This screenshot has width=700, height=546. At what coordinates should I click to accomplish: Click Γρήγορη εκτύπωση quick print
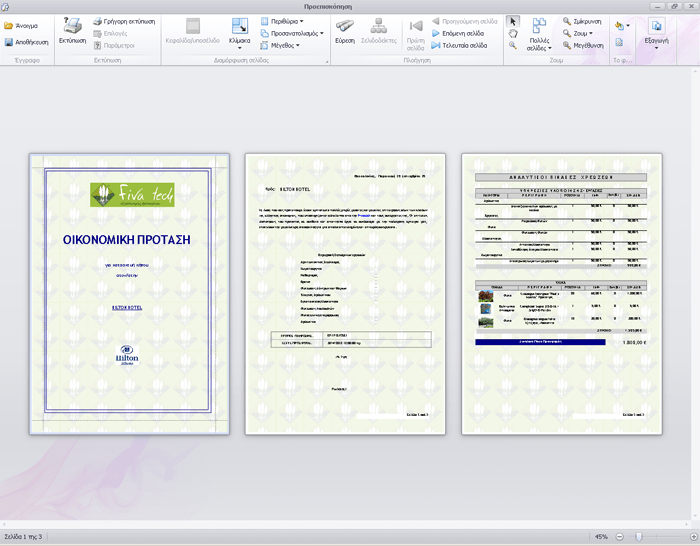123,21
